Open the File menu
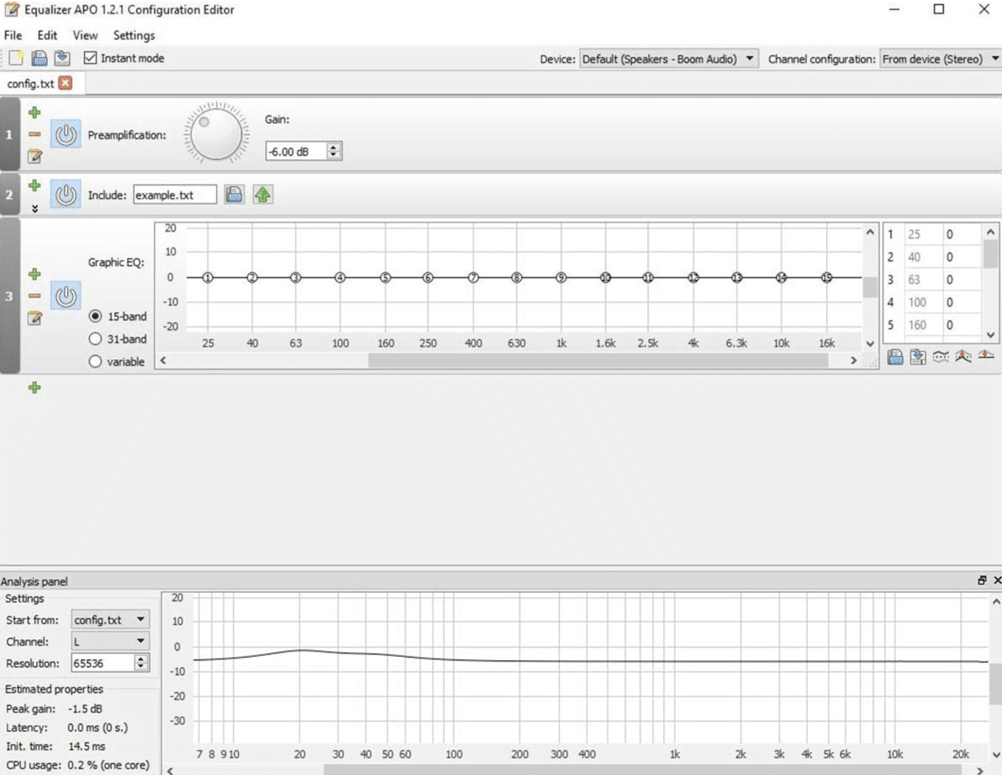Viewport: 1002px width, 775px height. [13, 35]
